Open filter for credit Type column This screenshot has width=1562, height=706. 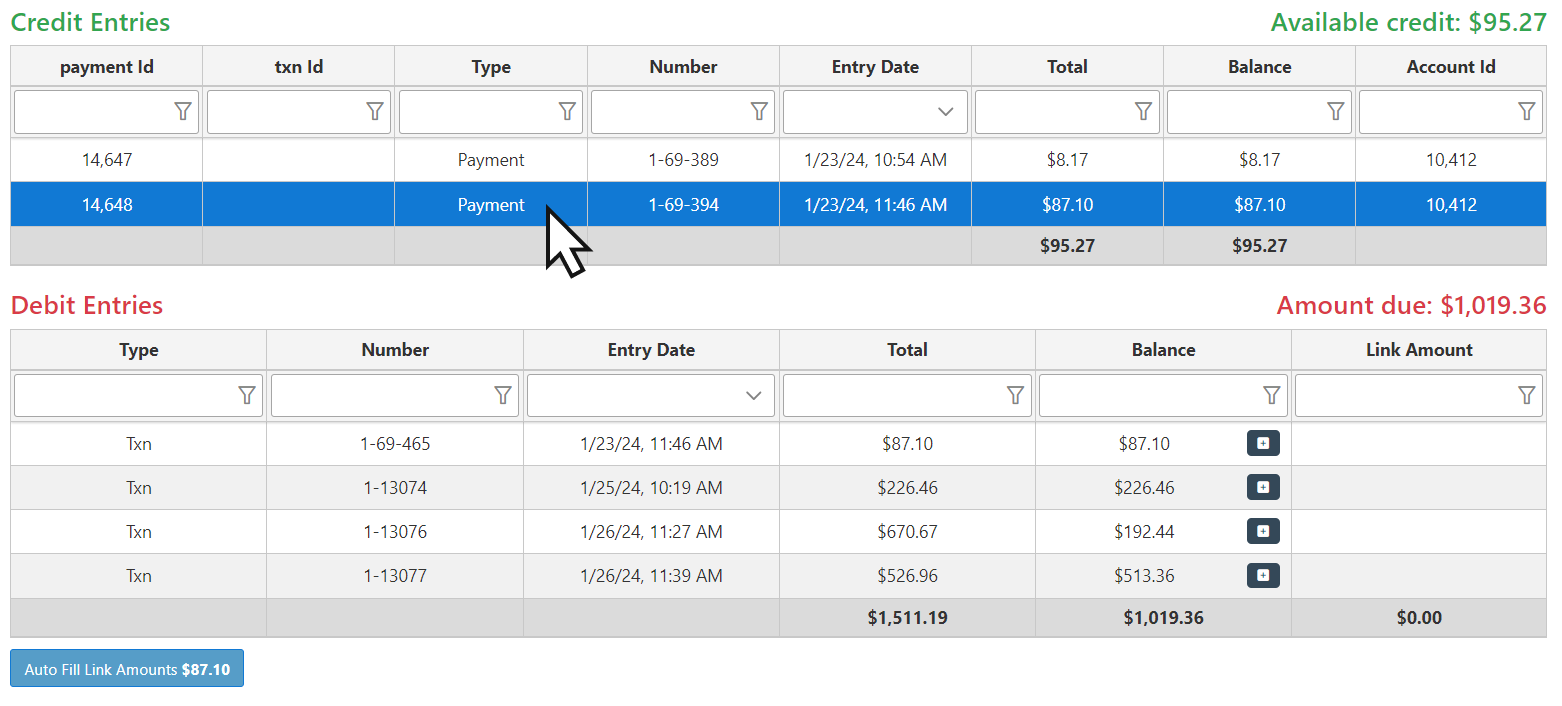coord(567,112)
